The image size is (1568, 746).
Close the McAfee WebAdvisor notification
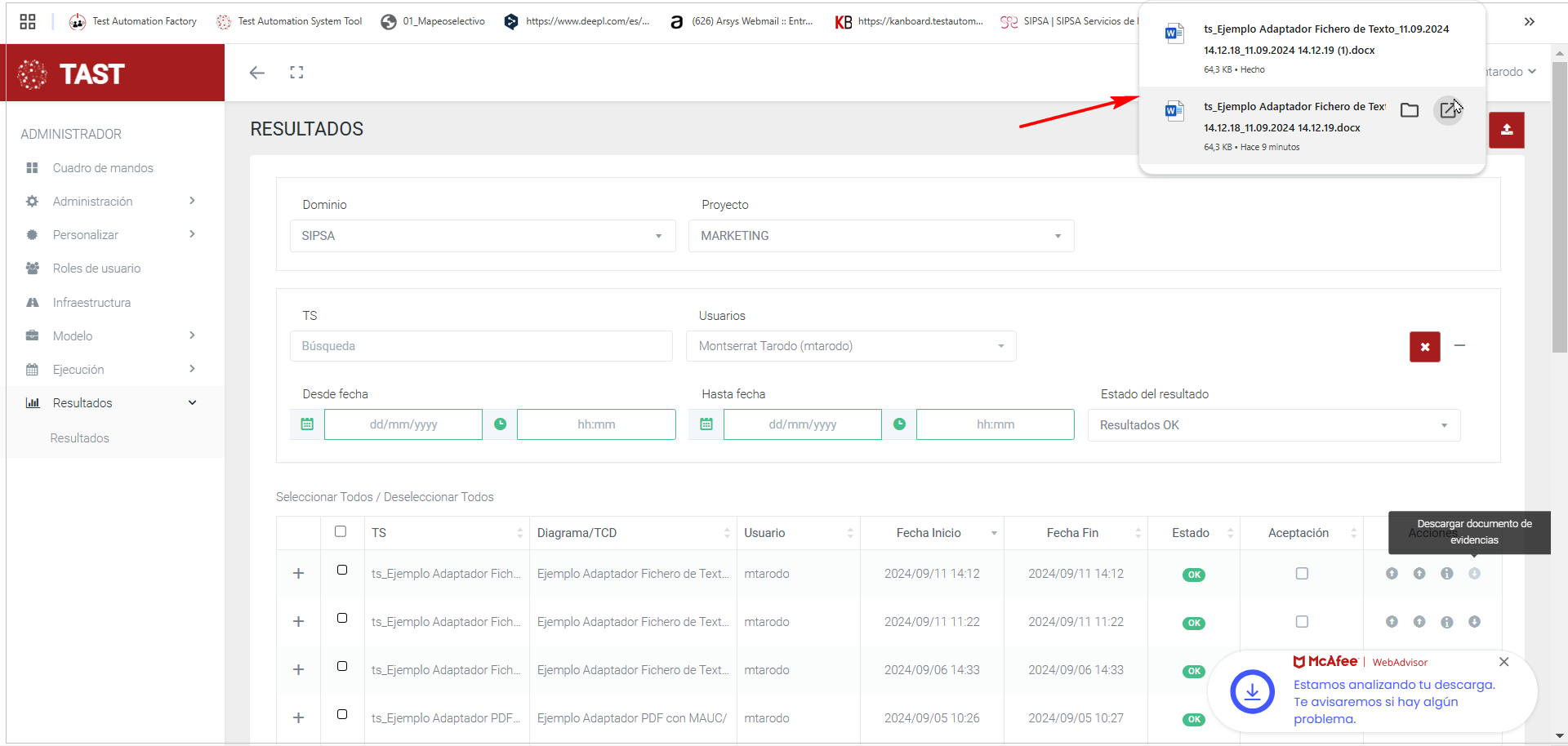(x=1503, y=662)
